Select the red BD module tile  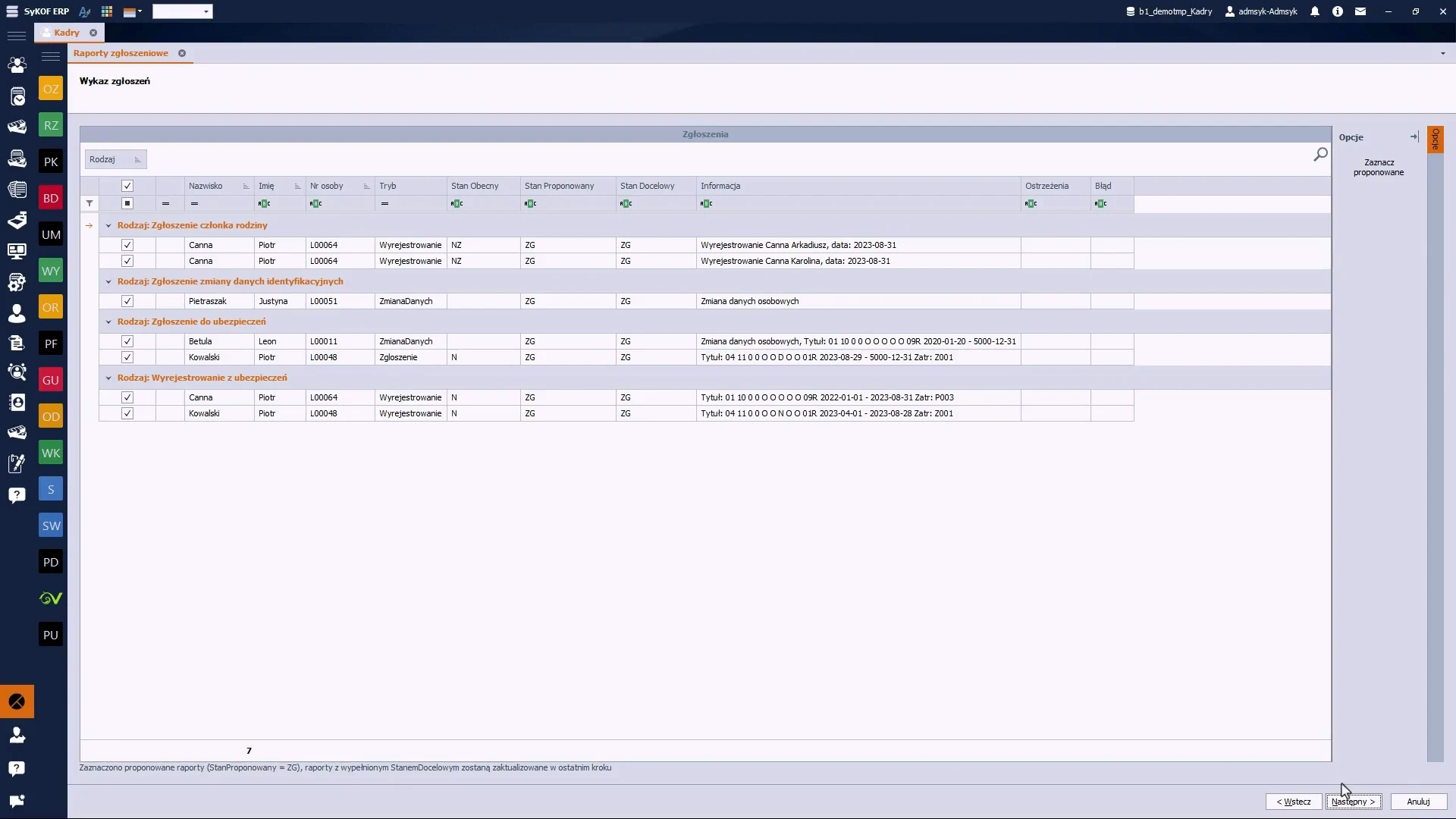(x=51, y=198)
